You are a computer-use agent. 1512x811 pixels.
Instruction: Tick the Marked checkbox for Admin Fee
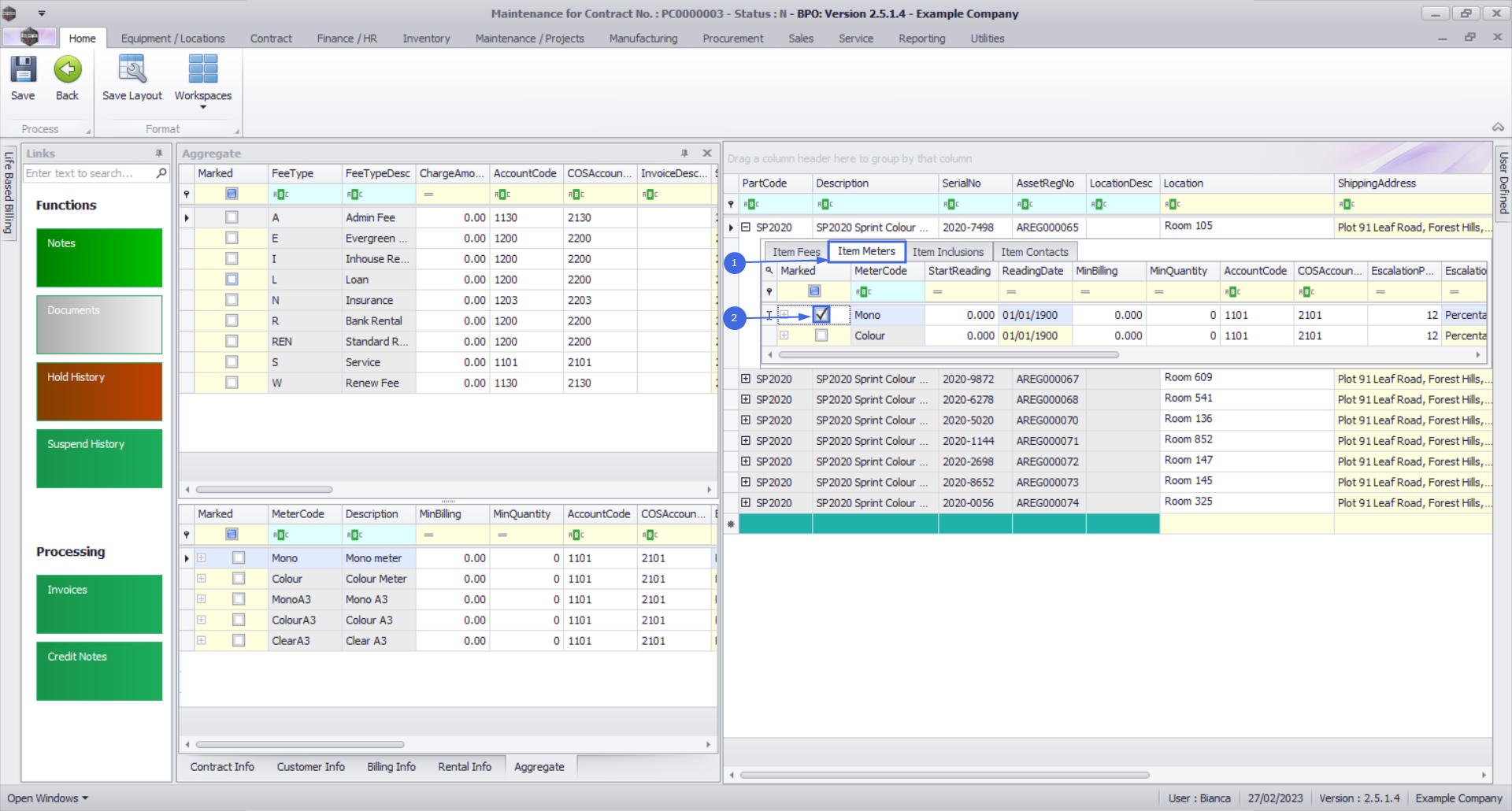tap(232, 217)
